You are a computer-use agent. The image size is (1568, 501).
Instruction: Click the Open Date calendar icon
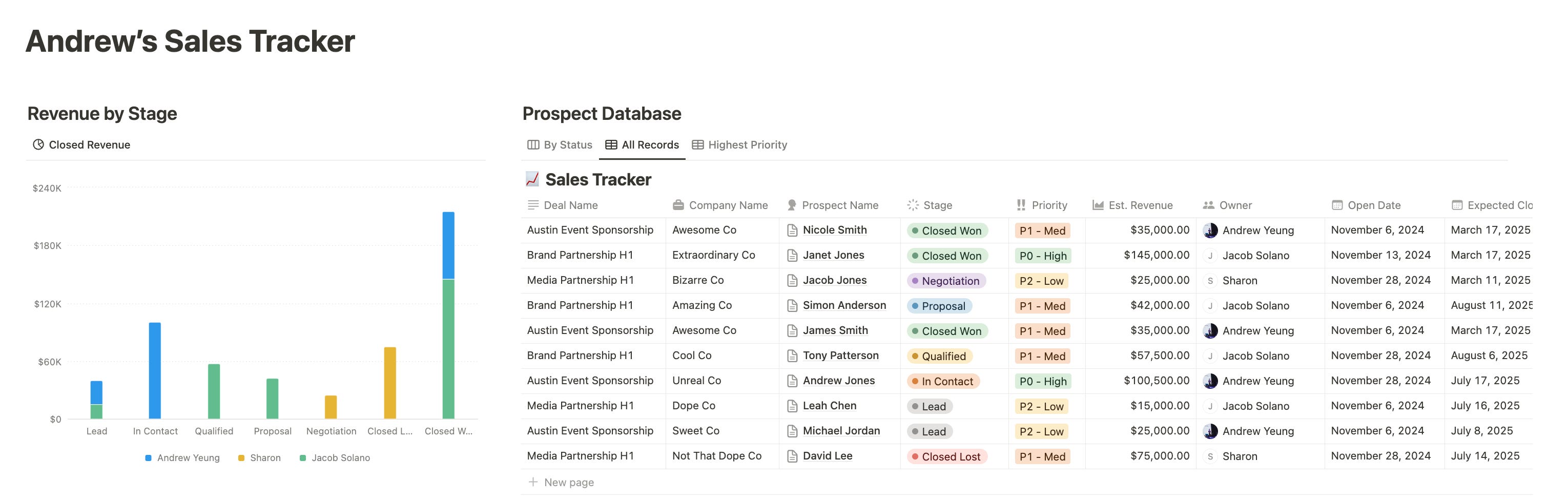coord(1337,205)
